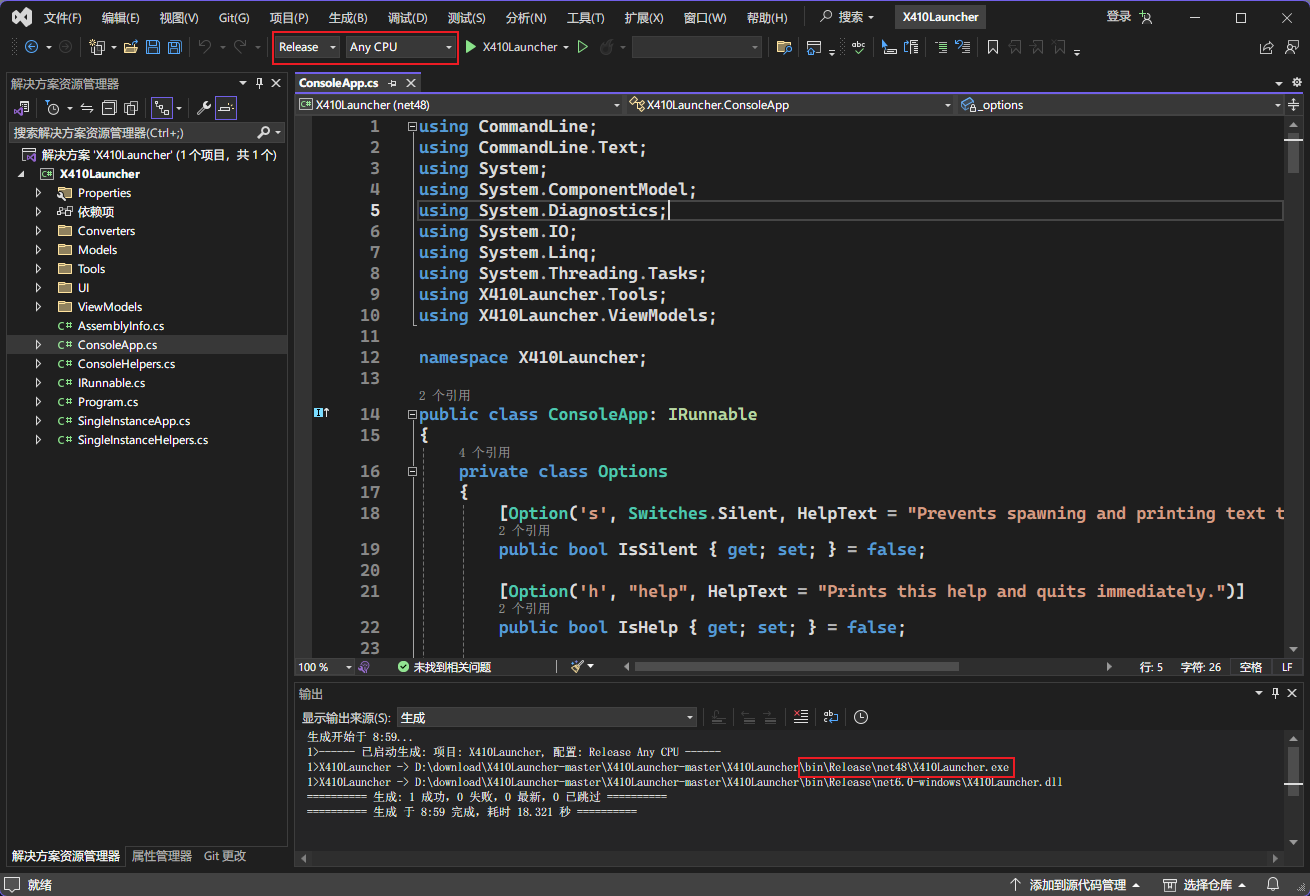Toggle pin on ConsoleApp.cs tab

[x=392, y=83]
